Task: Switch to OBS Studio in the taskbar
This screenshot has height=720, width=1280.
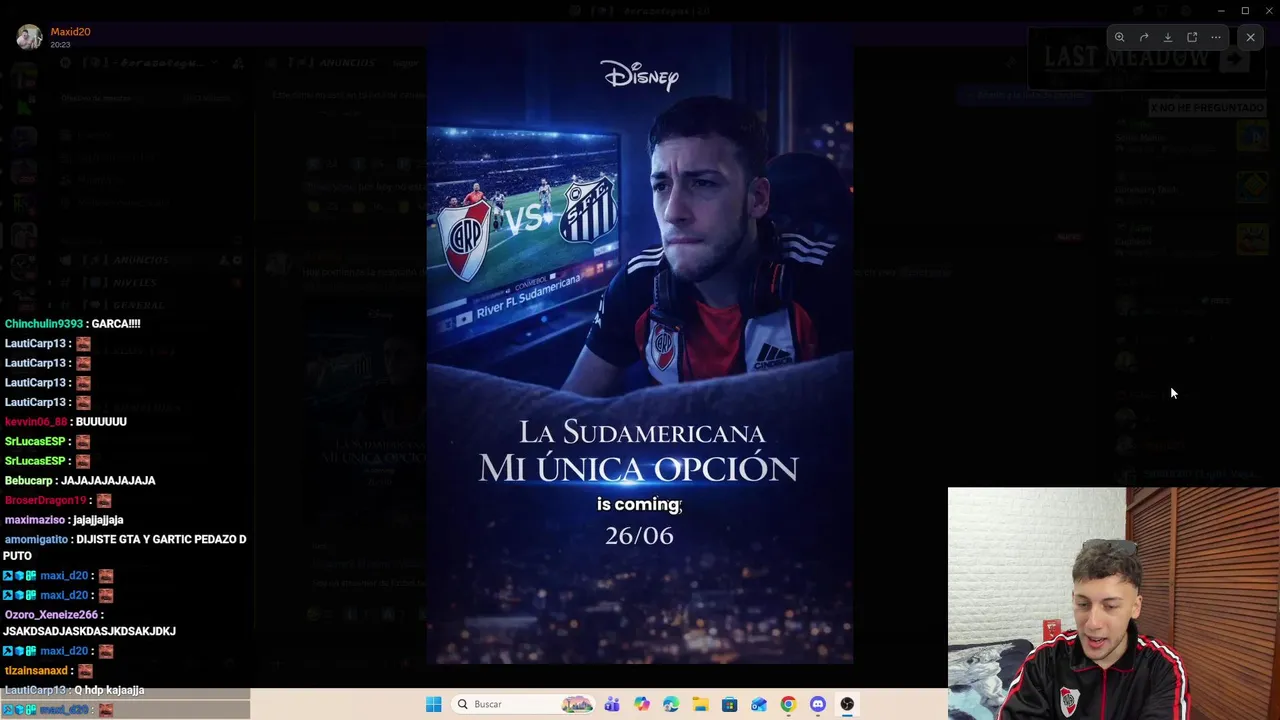Action: pyautogui.click(x=847, y=704)
